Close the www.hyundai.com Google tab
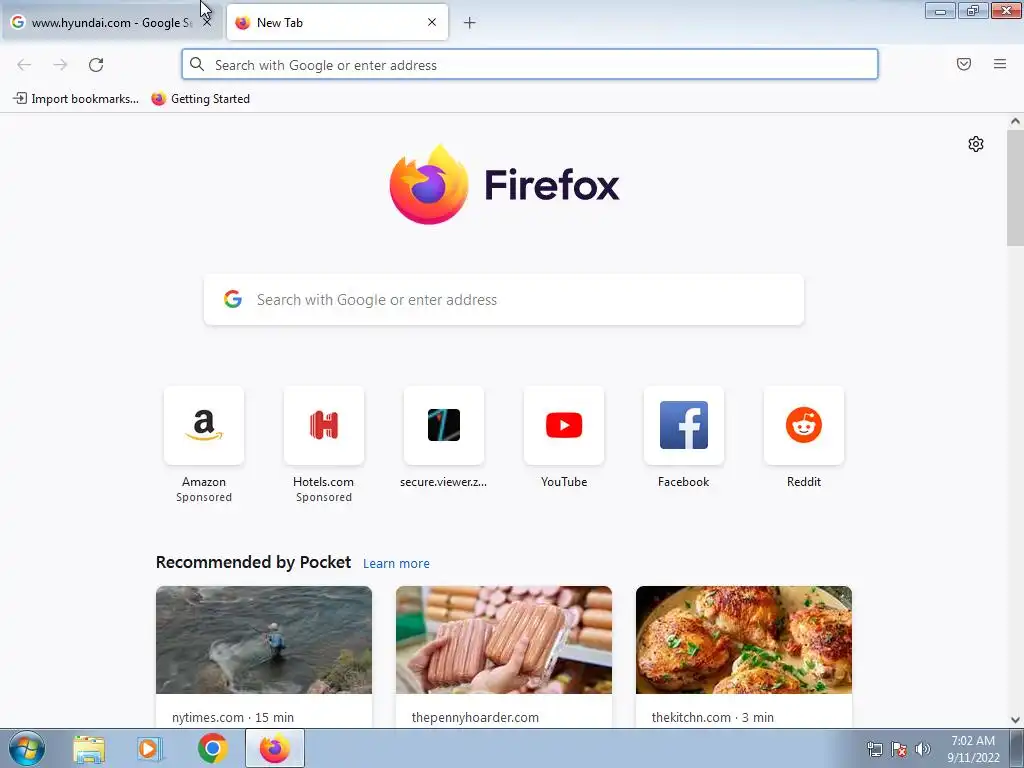This screenshot has width=1024, height=768. click(x=207, y=22)
